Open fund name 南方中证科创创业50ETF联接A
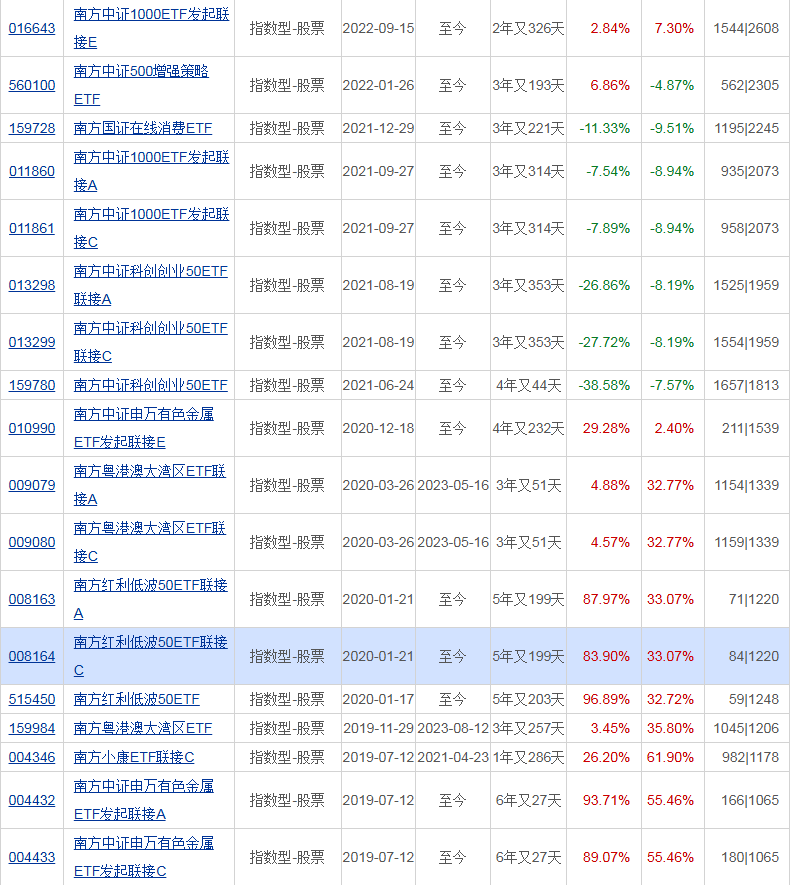 tap(151, 285)
